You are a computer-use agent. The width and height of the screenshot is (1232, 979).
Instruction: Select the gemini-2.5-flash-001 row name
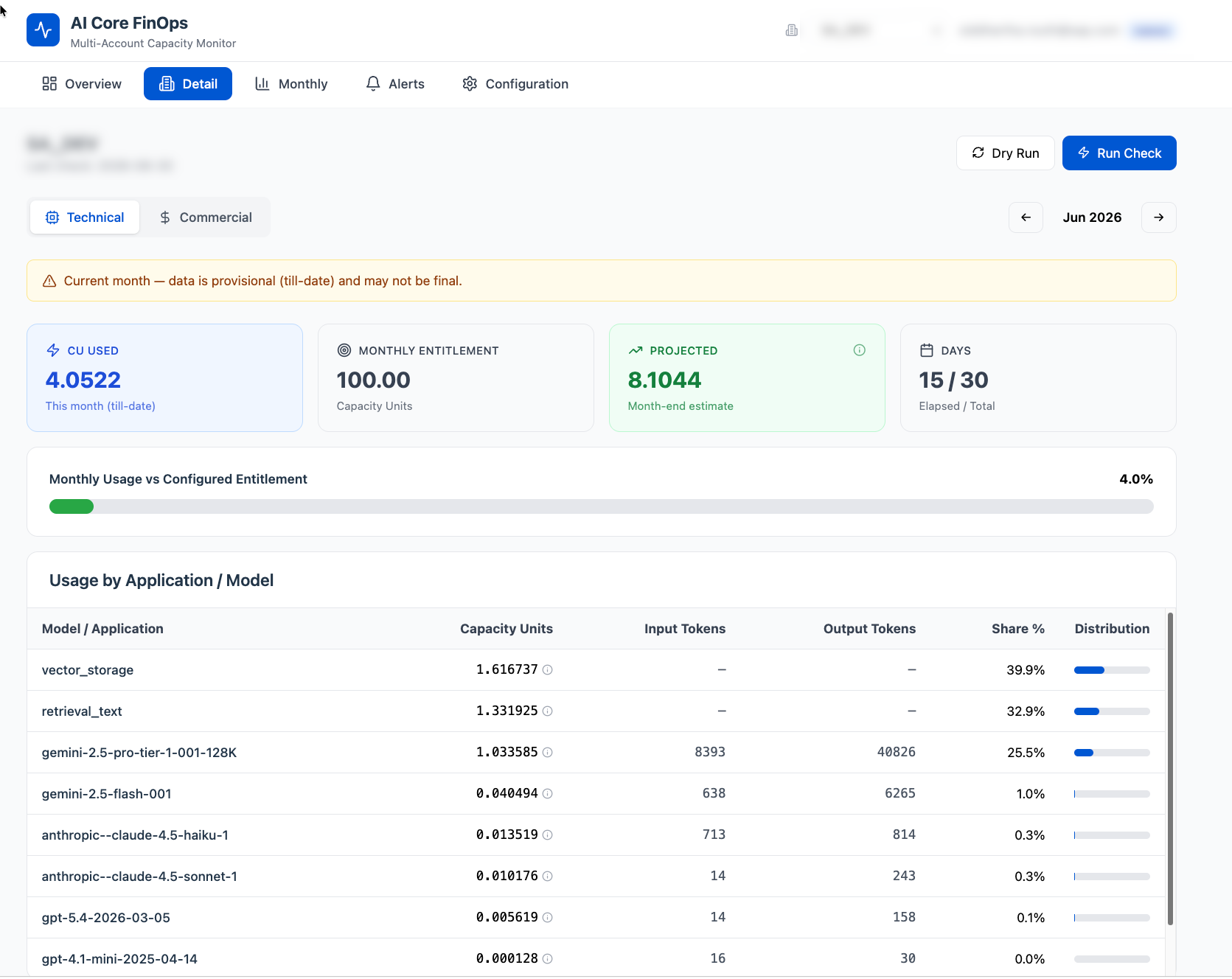107,794
